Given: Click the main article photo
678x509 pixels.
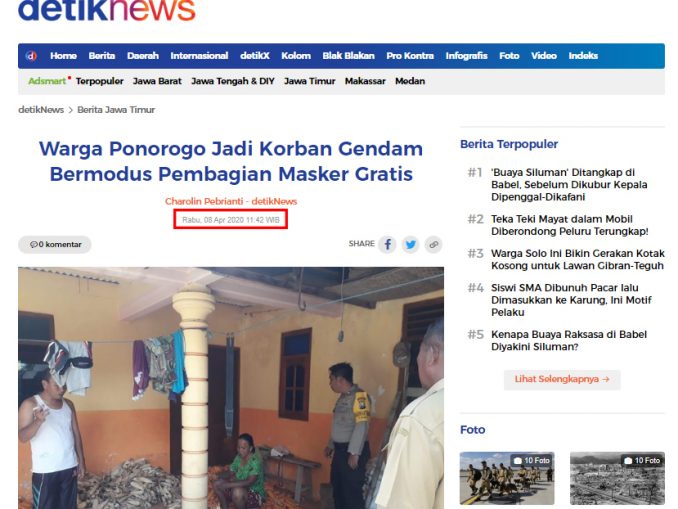Looking at the screenshot, I should (x=231, y=388).
